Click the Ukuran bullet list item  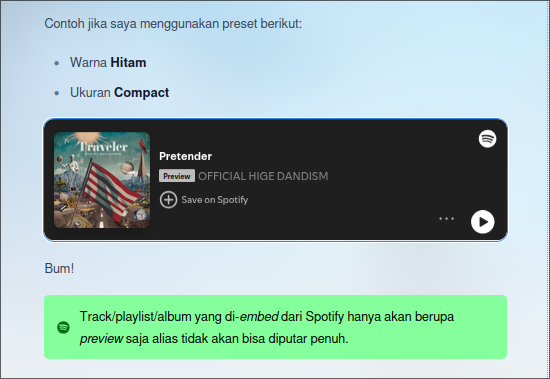point(120,93)
